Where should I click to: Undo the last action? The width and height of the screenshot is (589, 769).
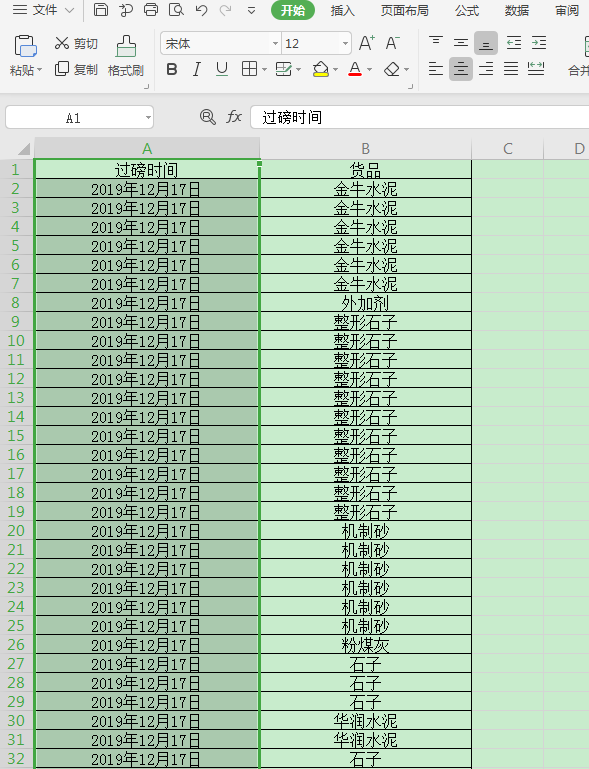201,10
